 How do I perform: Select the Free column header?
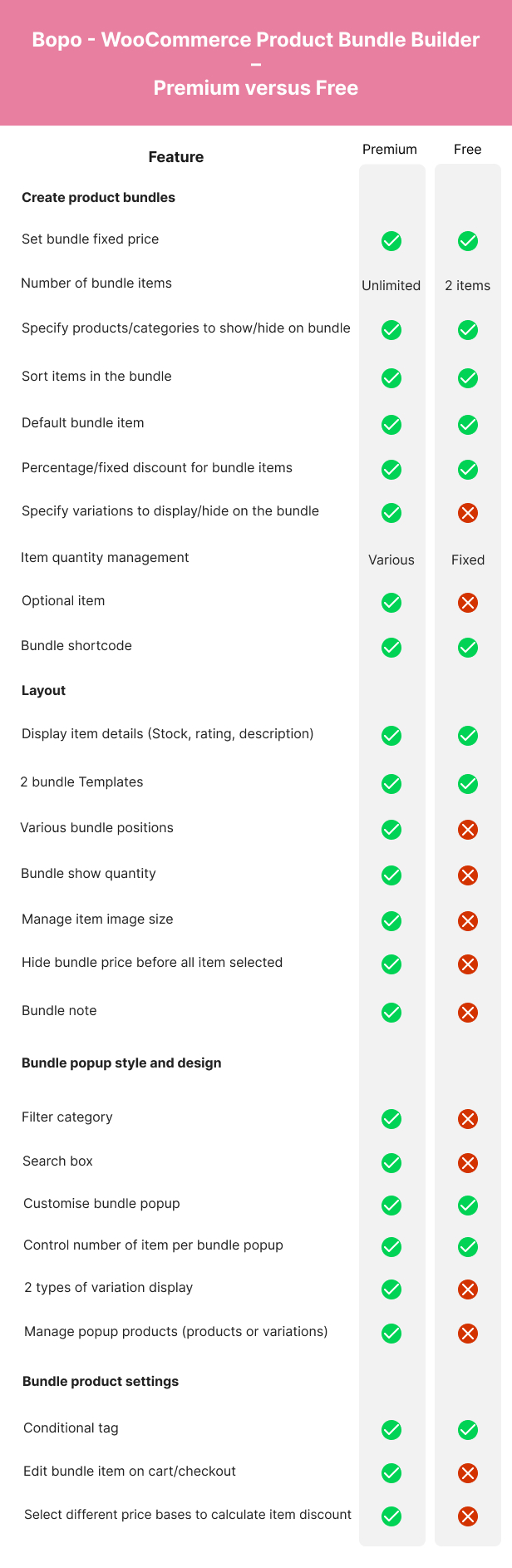[468, 150]
